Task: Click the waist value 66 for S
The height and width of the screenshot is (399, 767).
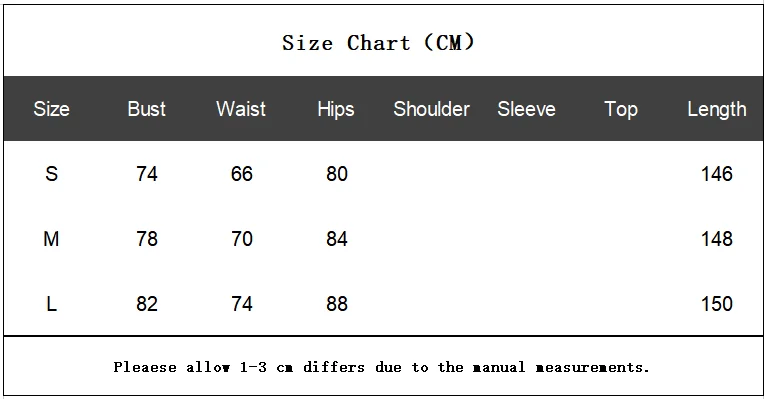Action: [242, 174]
